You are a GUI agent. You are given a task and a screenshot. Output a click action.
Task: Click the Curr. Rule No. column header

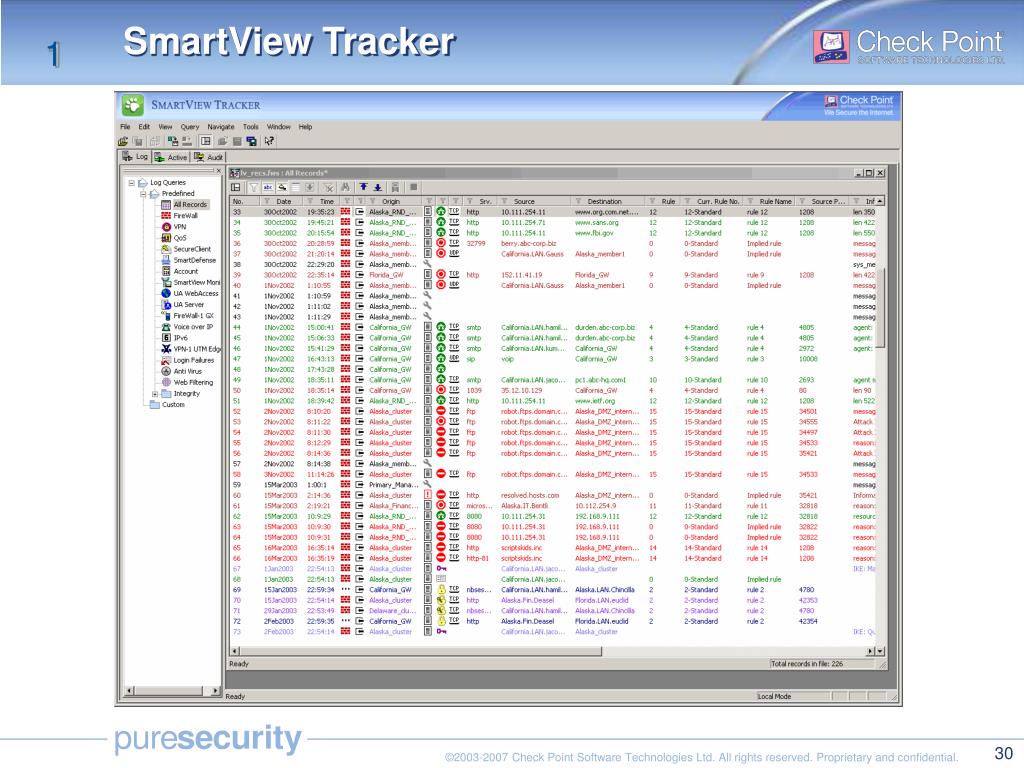pos(712,201)
